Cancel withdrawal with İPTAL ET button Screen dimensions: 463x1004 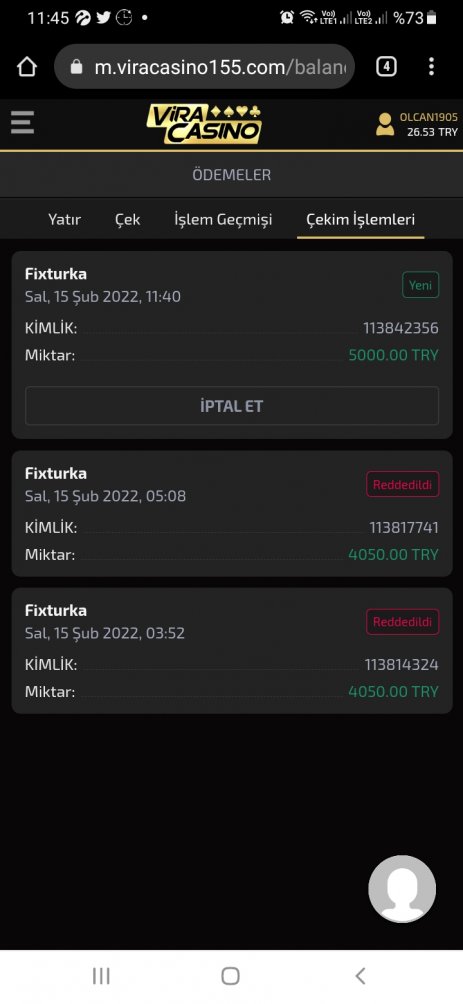(x=232, y=406)
